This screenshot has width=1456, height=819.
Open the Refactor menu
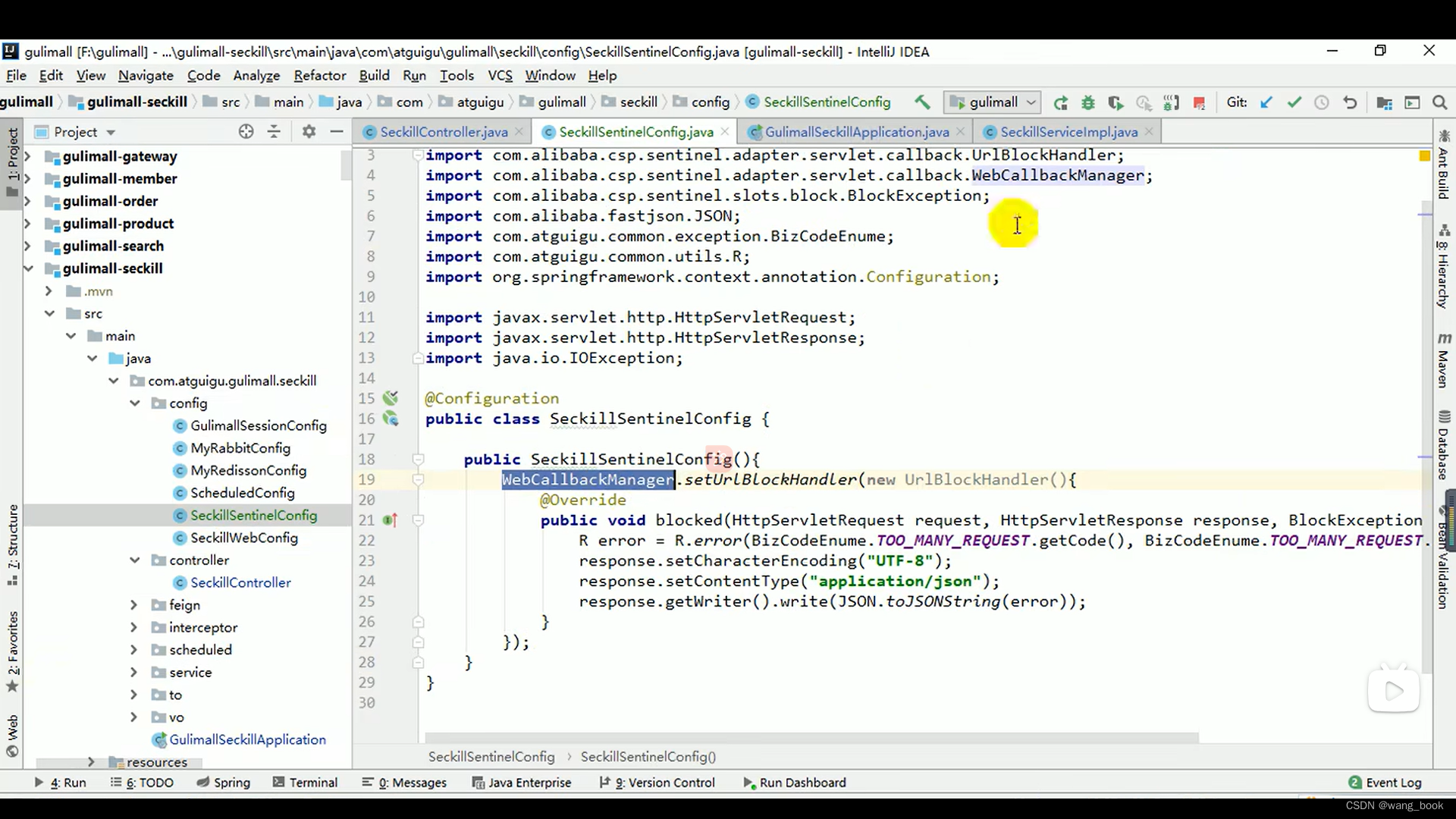319,75
